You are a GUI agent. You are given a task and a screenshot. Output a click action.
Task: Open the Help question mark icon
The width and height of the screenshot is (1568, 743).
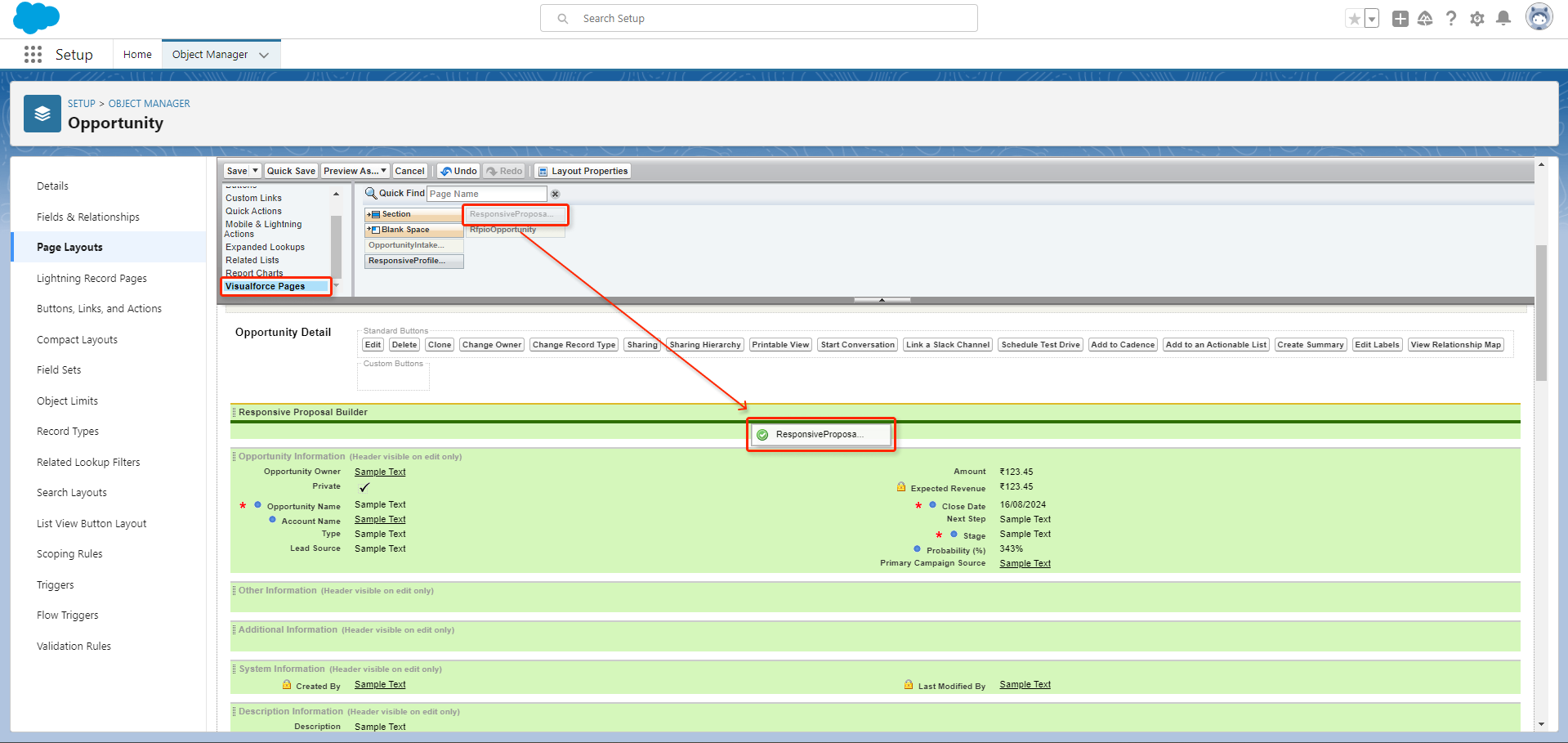pyautogui.click(x=1451, y=19)
